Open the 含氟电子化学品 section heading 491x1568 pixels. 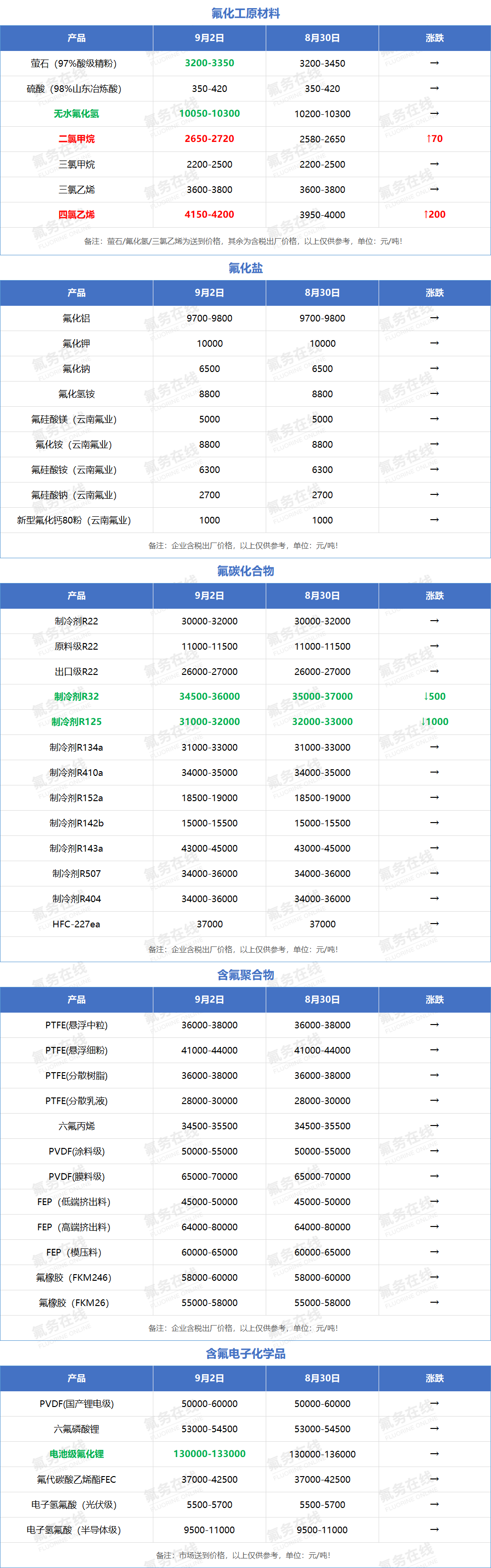coord(245,1354)
